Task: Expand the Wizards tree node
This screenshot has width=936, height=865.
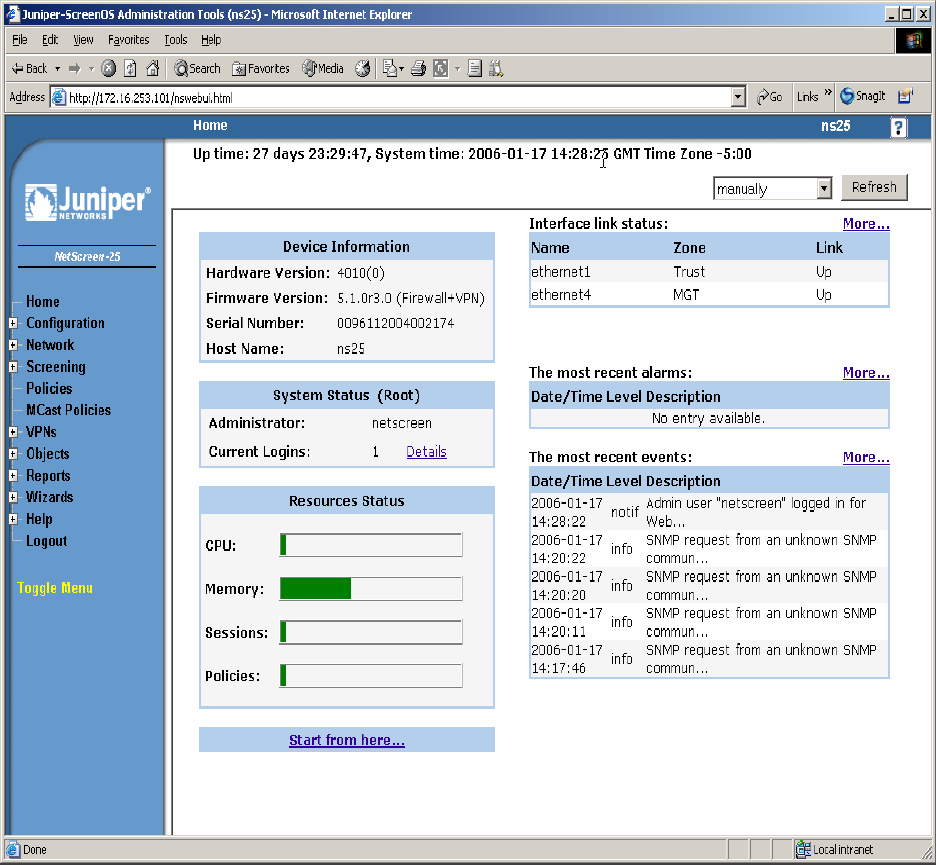Action: [13, 497]
